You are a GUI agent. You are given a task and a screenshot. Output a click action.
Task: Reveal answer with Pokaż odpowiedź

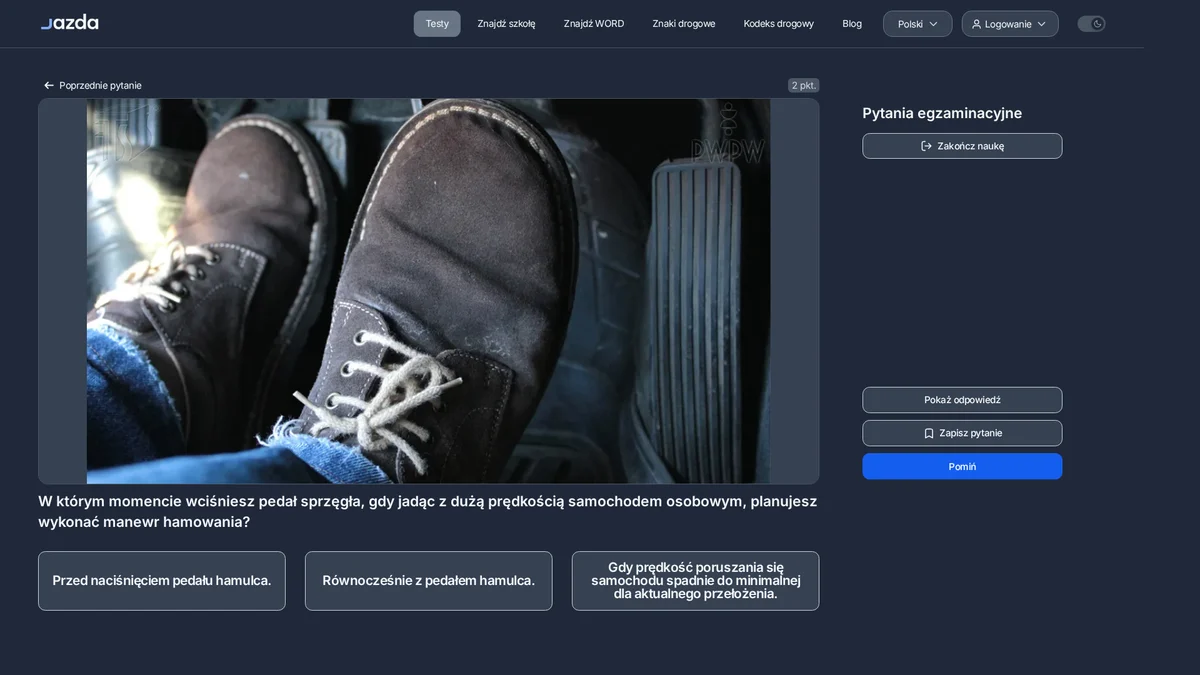pos(962,400)
